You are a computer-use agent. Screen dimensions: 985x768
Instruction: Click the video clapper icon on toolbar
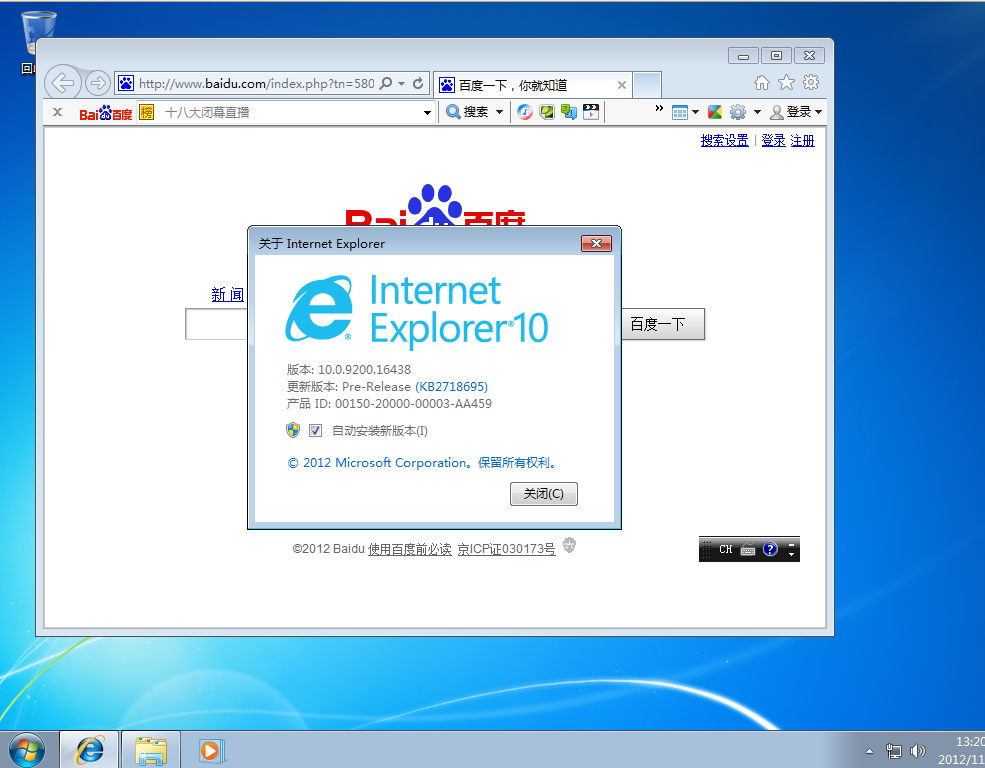click(590, 112)
